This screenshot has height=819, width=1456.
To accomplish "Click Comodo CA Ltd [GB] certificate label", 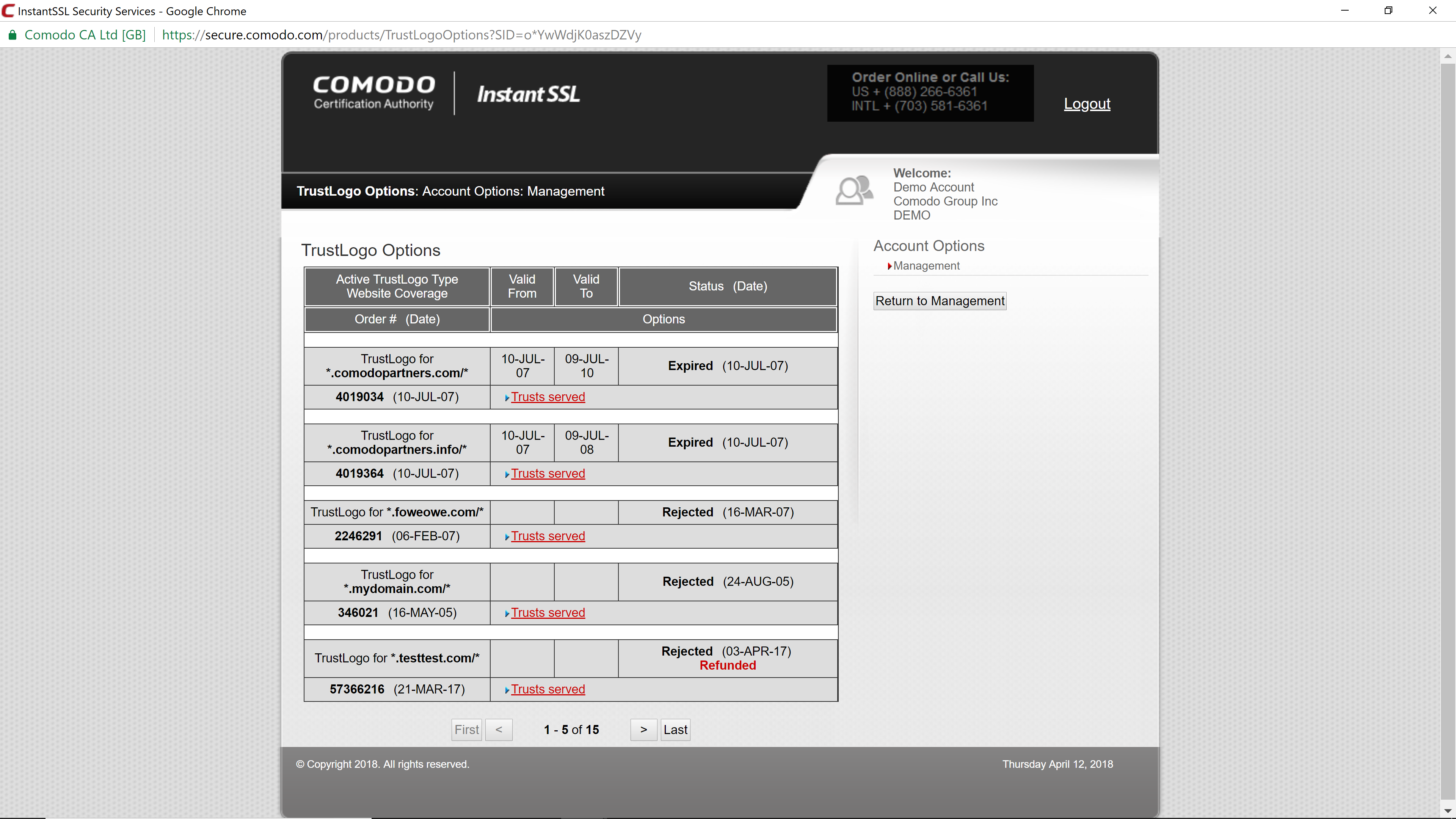I will (x=85, y=35).
